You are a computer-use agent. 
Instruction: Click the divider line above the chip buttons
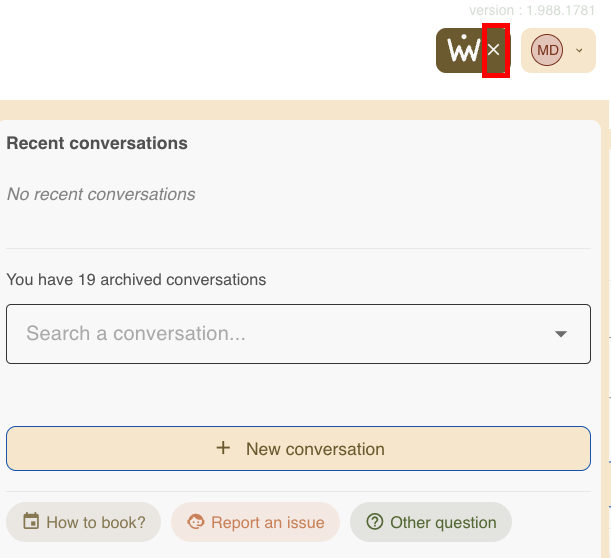point(298,491)
